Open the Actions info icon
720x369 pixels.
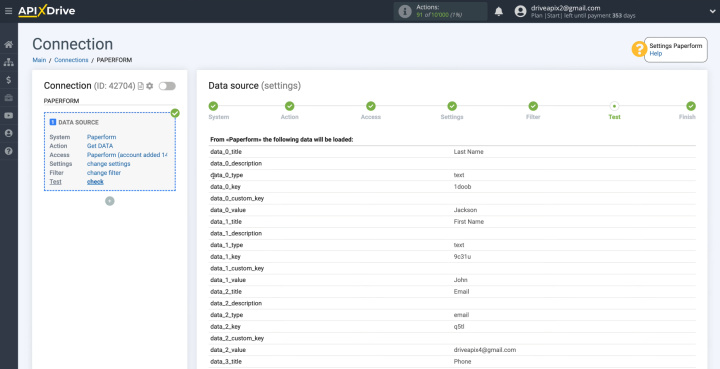(x=405, y=11)
